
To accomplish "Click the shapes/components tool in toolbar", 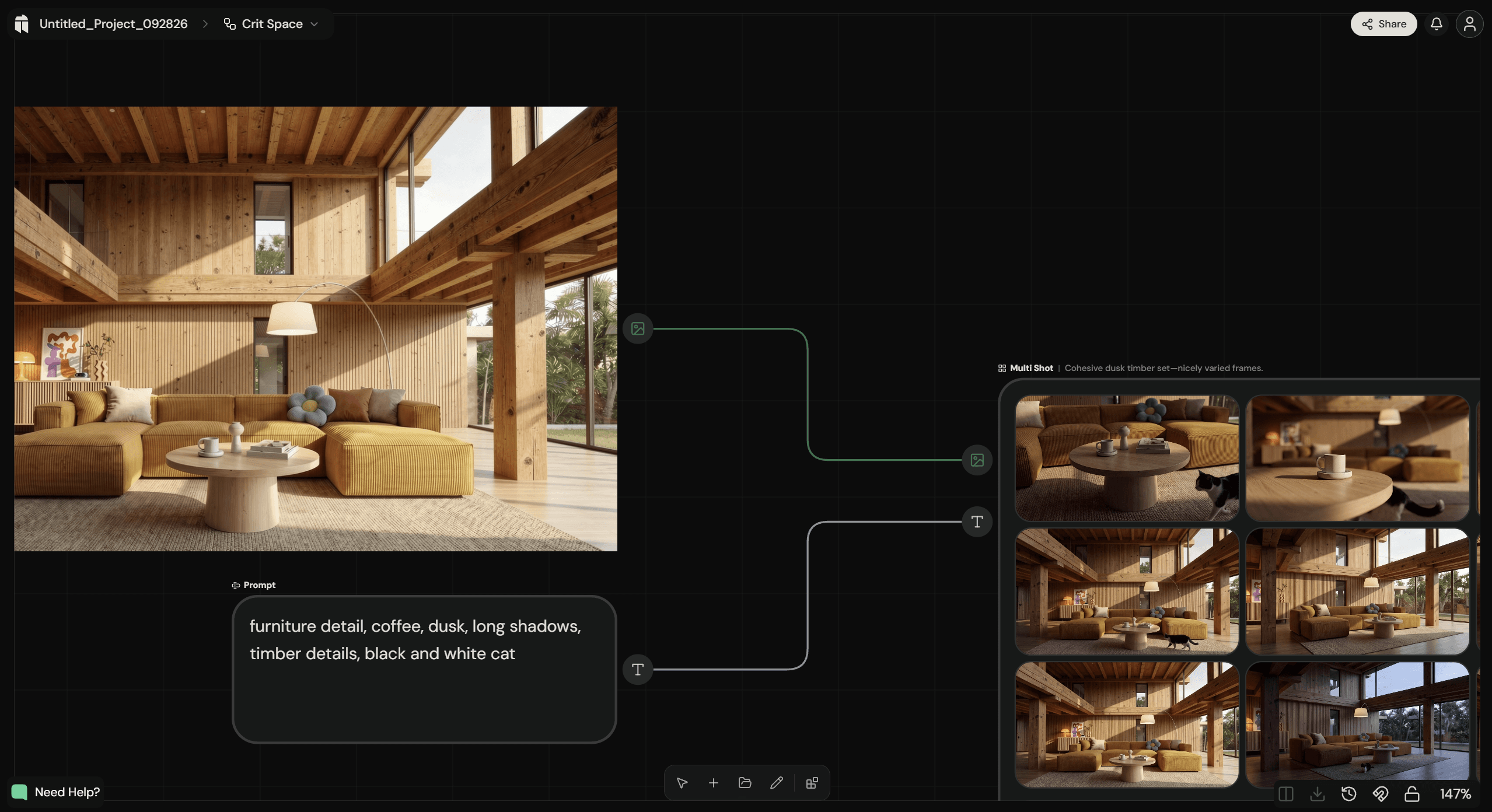I will (x=812, y=783).
